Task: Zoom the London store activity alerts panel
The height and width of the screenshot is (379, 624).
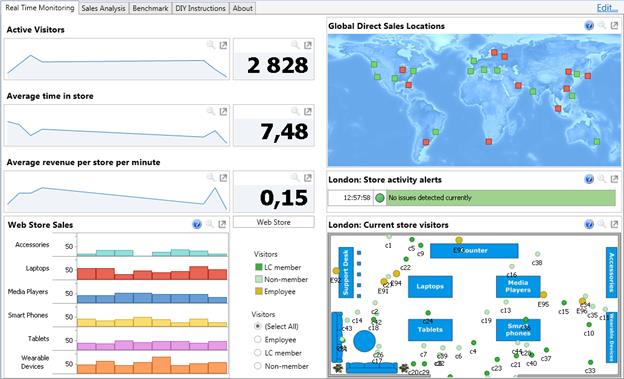Action: click(x=602, y=179)
